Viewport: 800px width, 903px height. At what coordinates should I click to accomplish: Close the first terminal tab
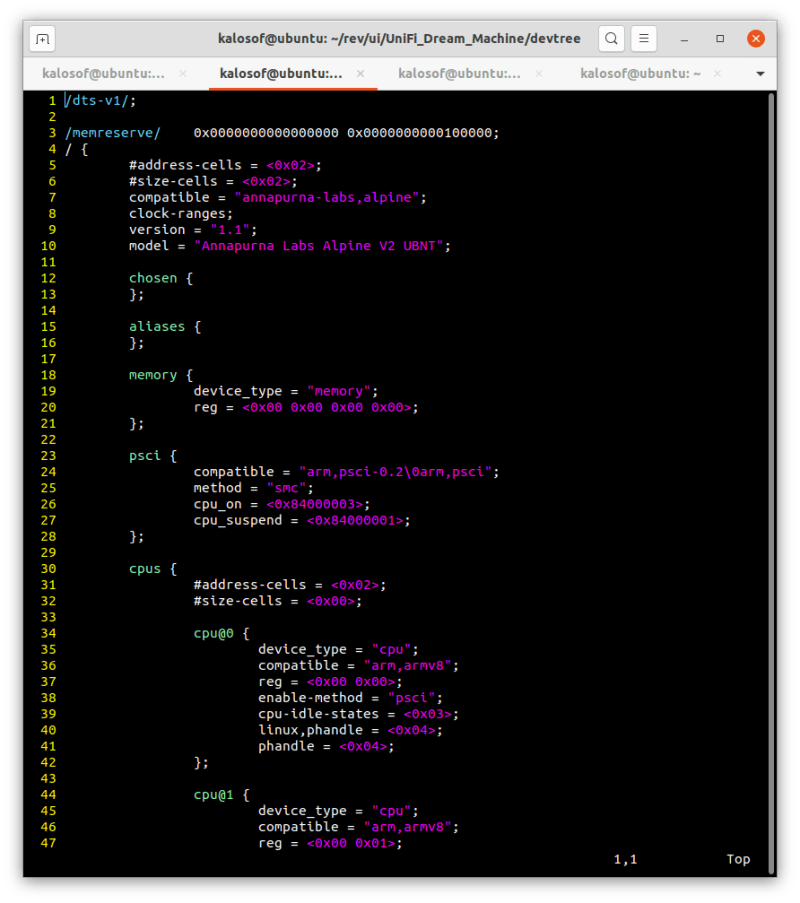point(183,73)
